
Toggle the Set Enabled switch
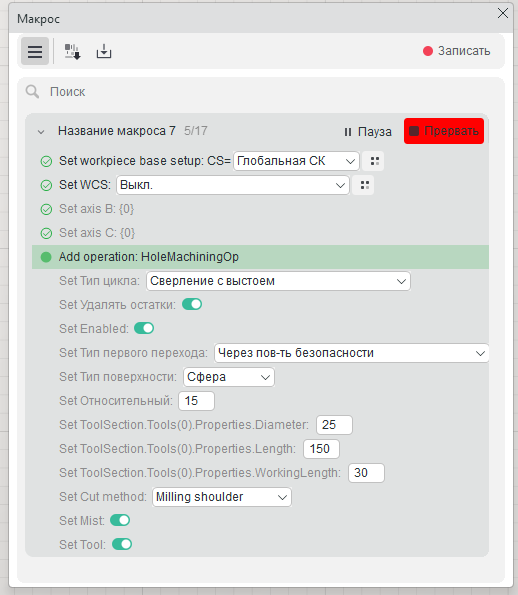coord(144,328)
